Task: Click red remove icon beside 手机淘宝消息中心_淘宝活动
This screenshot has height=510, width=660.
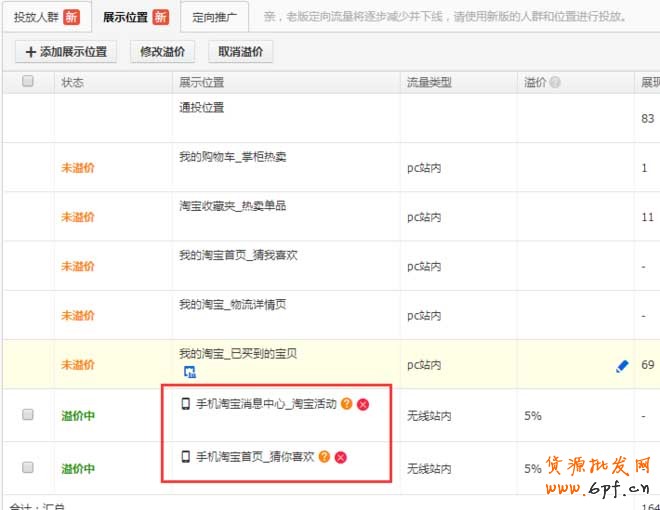Action: pyautogui.click(x=363, y=404)
